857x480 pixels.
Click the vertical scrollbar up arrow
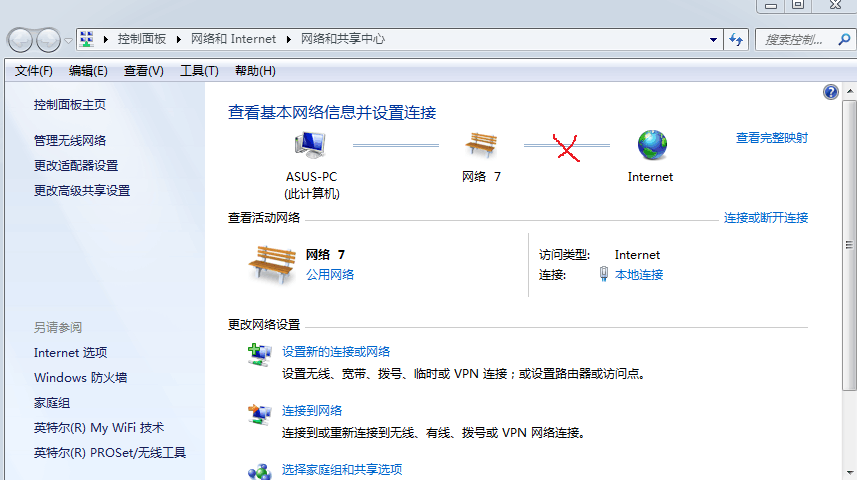tap(849, 91)
